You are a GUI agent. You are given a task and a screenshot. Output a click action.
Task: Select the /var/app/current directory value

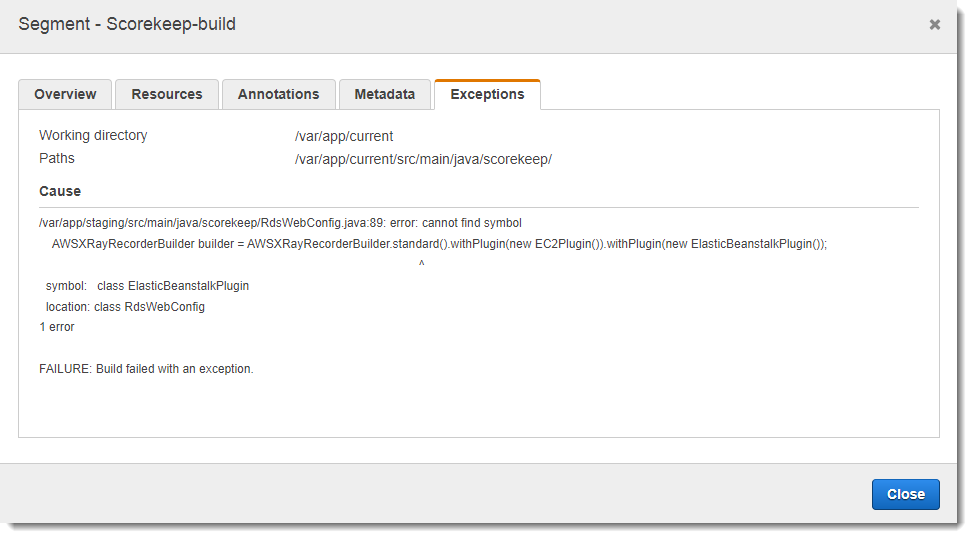[344, 136]
